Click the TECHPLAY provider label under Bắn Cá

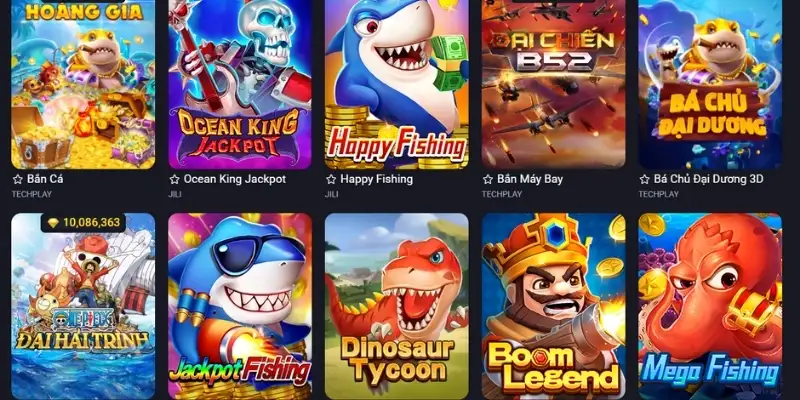(32, 194)
